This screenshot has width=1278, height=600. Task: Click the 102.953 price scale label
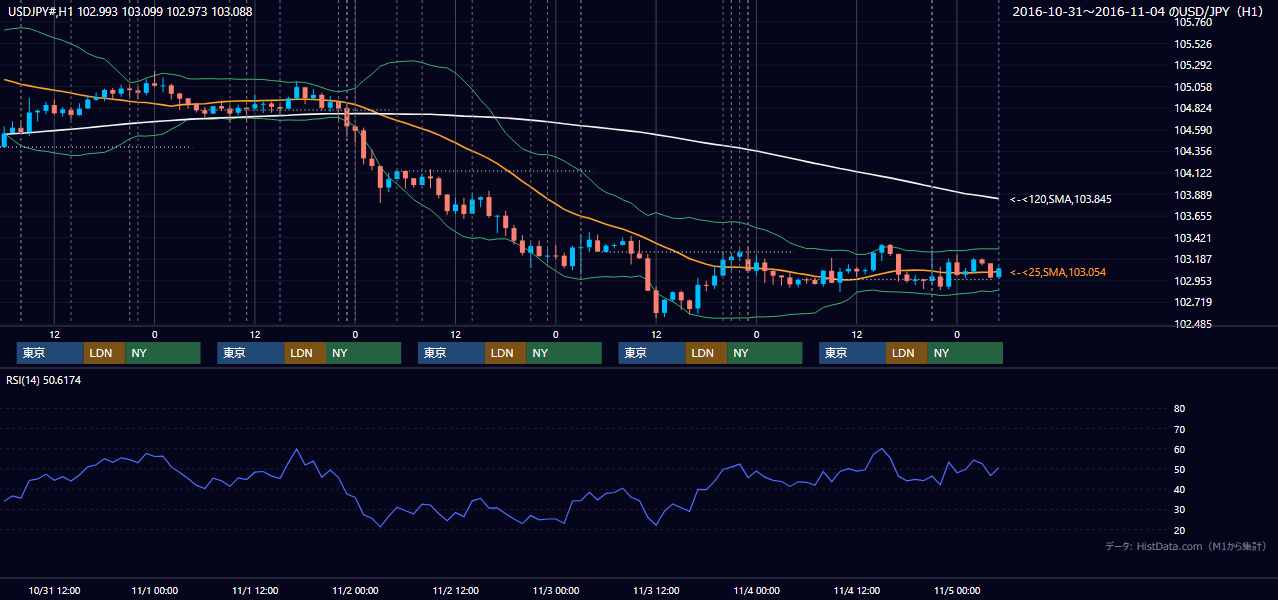click(1194, 281)
